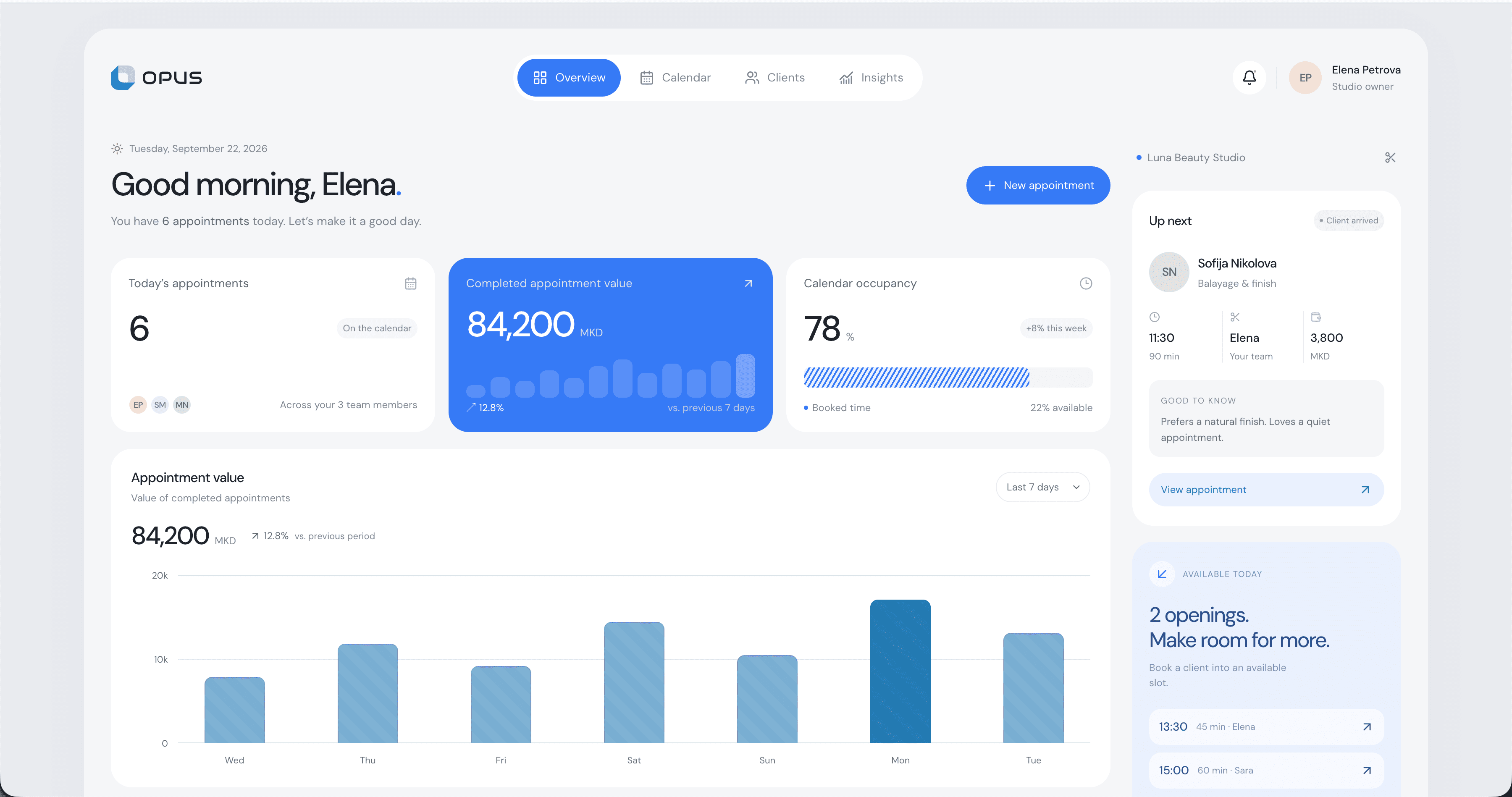The width and height of the screenshot is (1512, 797).
Task: Click the arrow icon beside Available Today
Action: [x=1162, y=574]
